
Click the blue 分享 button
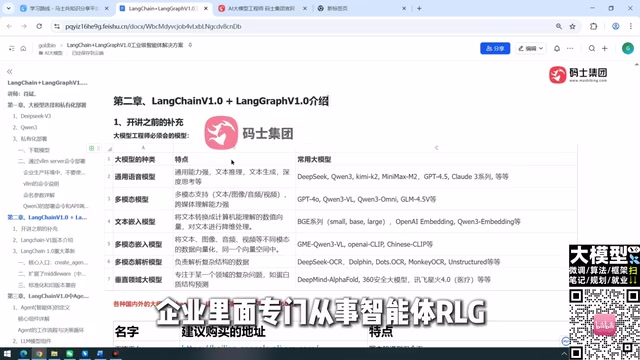(495, 48)
